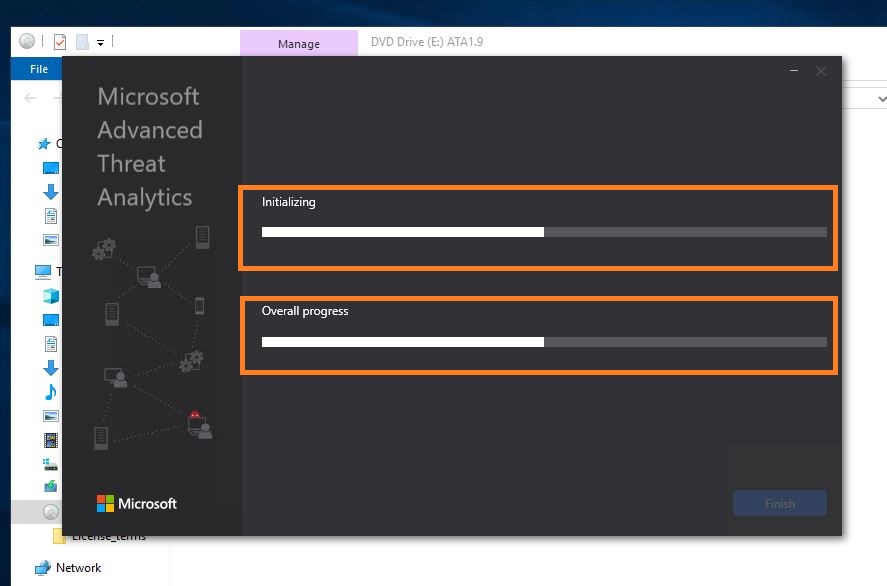Click the New folder icon in quick access toolbar
The width and height of the screenshot is (887, 586).
pyautogui.click(x=83, y=42)
